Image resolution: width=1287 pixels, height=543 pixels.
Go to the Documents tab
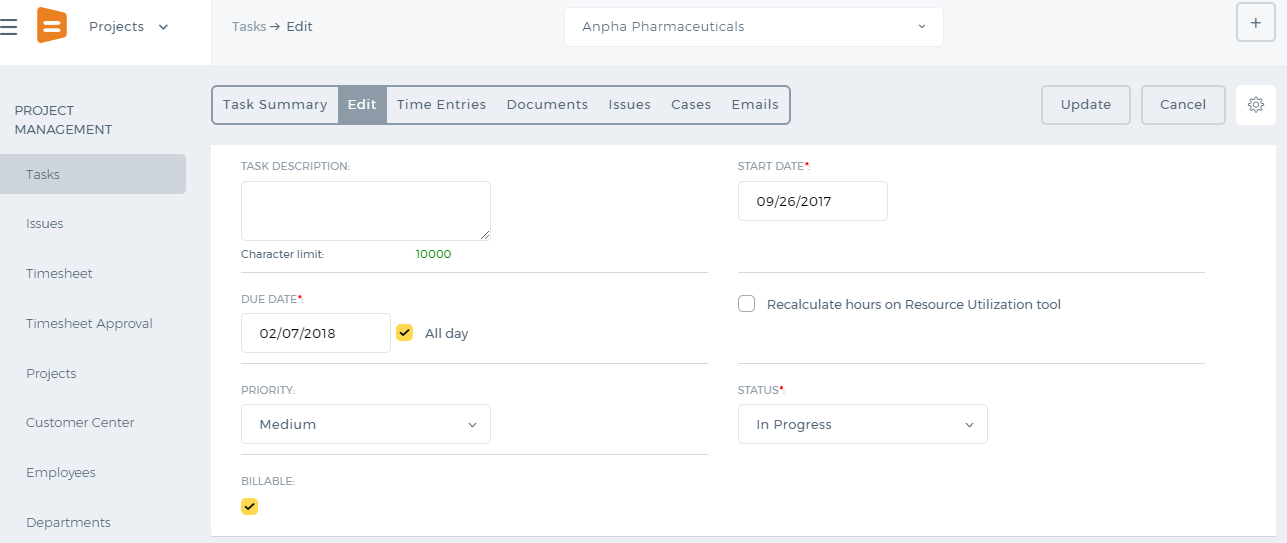547,105
